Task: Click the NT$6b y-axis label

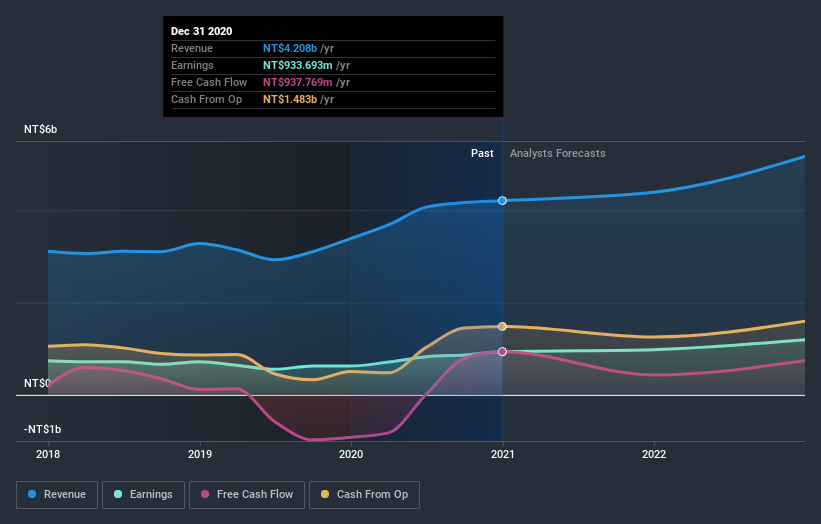Action: (40, 129)
